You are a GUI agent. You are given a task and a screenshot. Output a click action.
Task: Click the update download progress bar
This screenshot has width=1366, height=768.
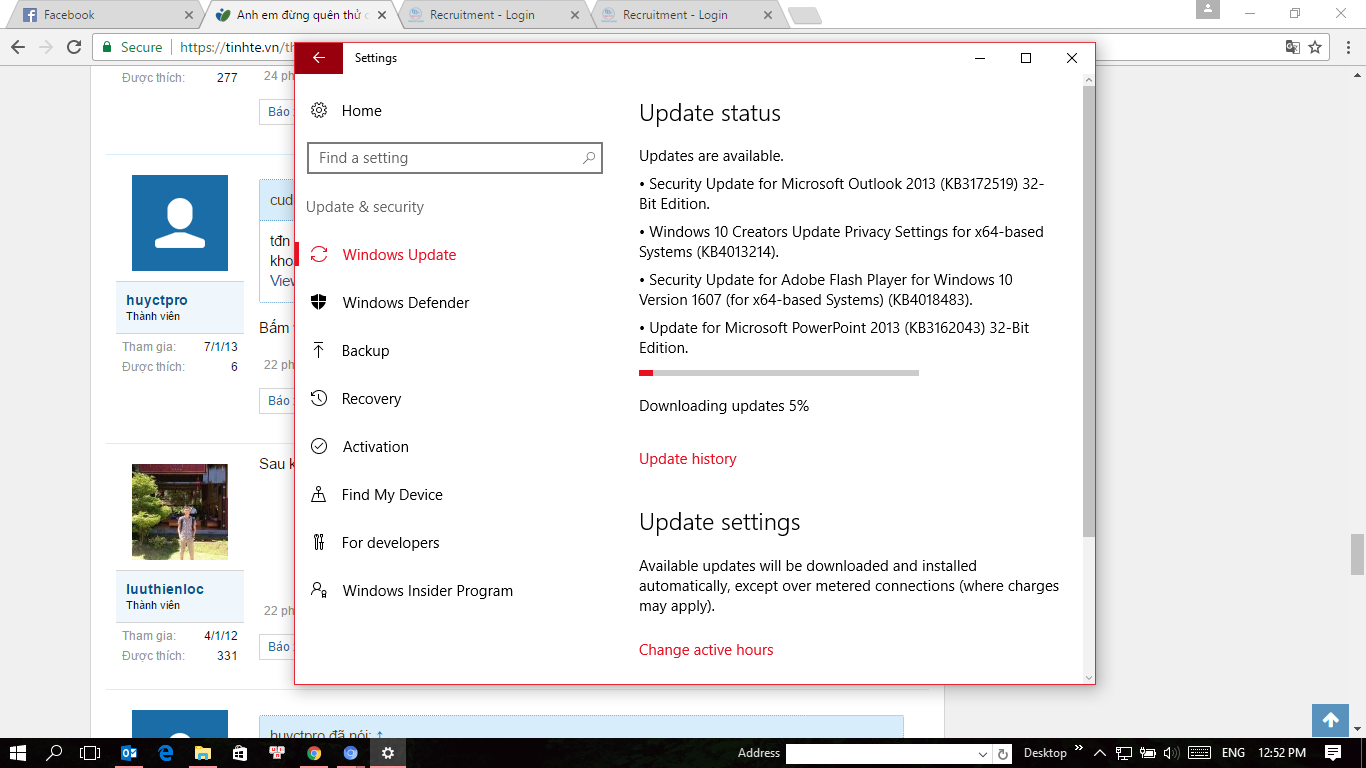[779, 373]
